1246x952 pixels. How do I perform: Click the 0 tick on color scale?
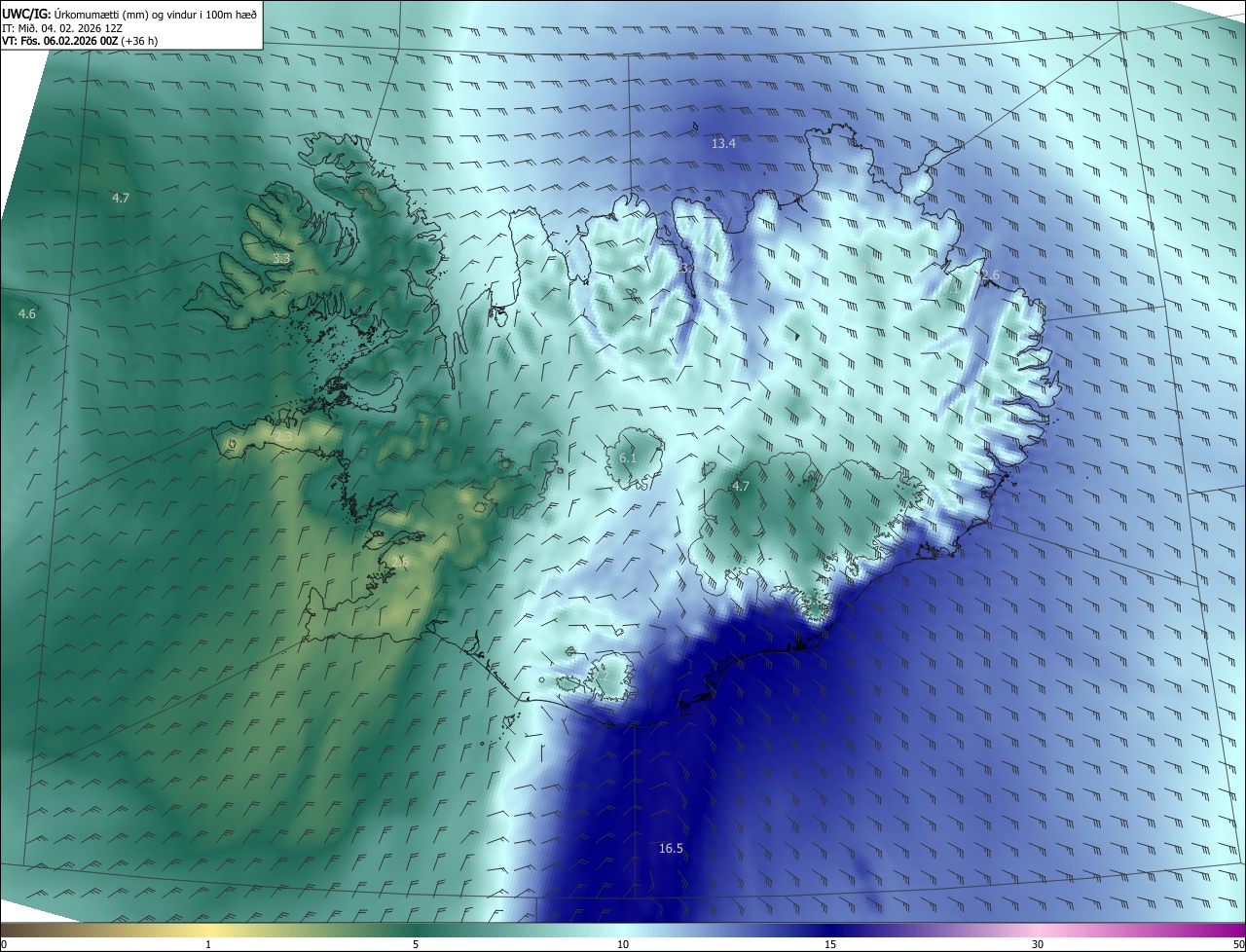(x=3, y=944)
